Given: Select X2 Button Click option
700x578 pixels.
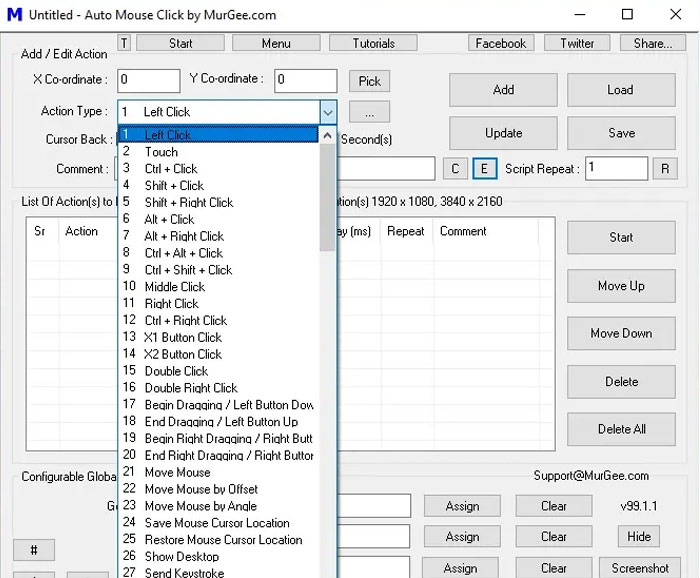Looking at the screenshot, I should (x=218, y=354).
